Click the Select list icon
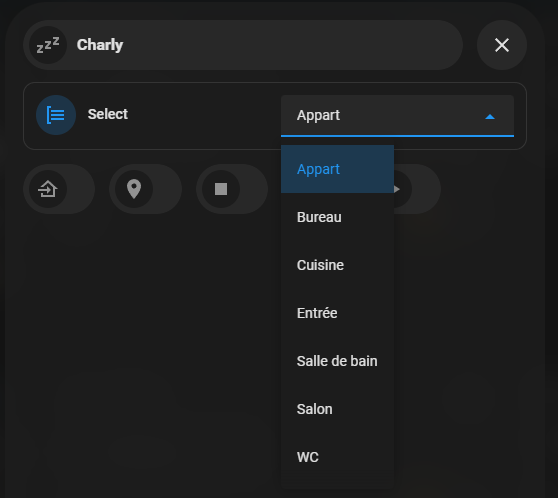Screen dimensions: 558x498 (56, 115)
